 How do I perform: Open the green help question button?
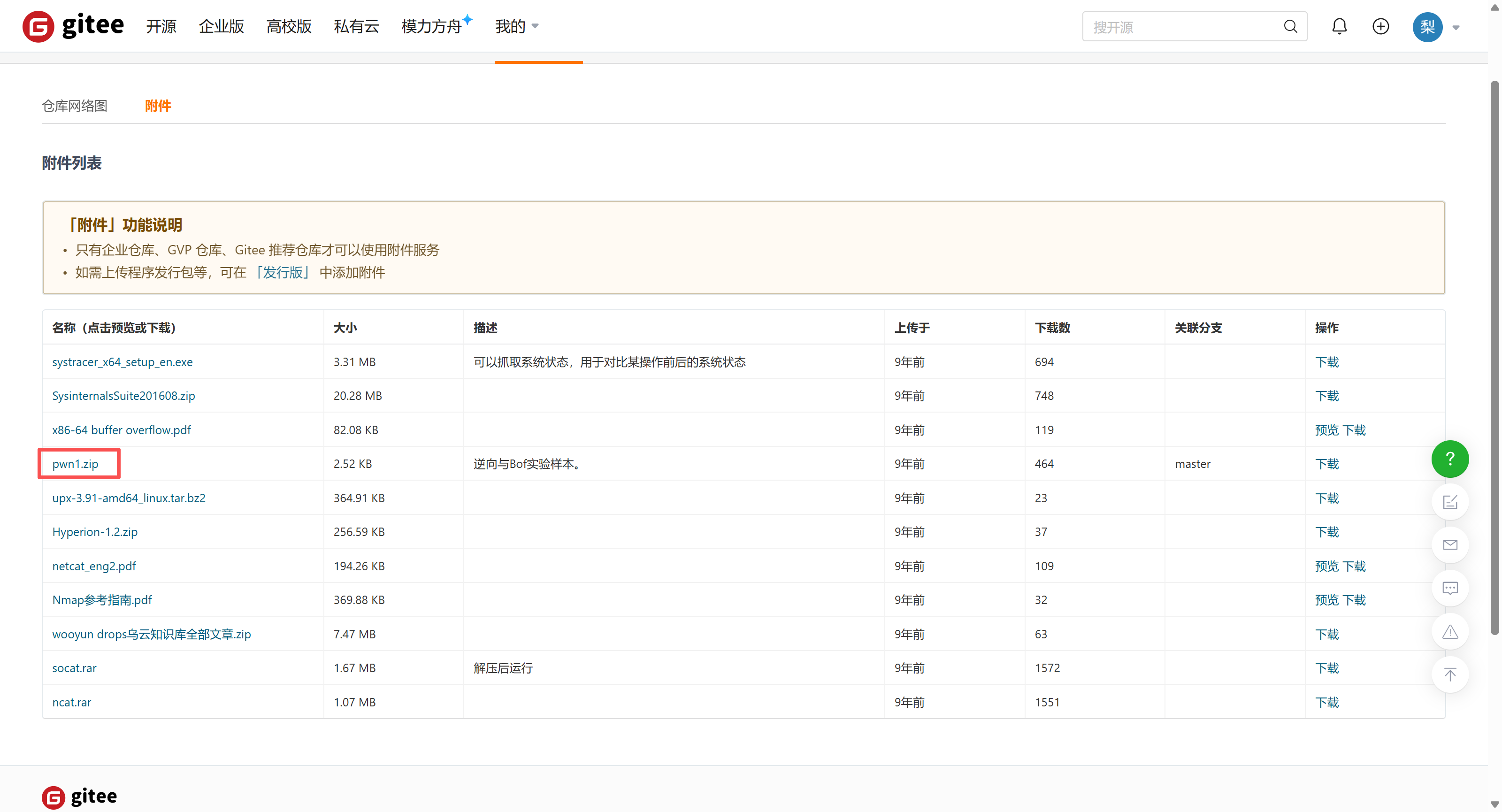click(x=1449, y=459)
